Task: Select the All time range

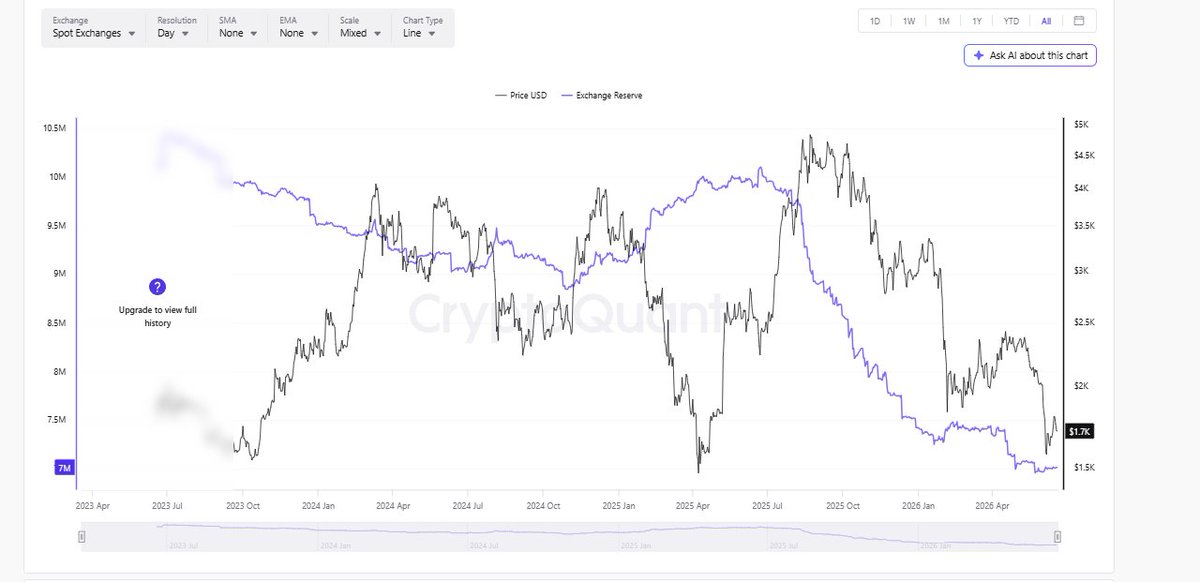Action: (x=1046, y=21)
